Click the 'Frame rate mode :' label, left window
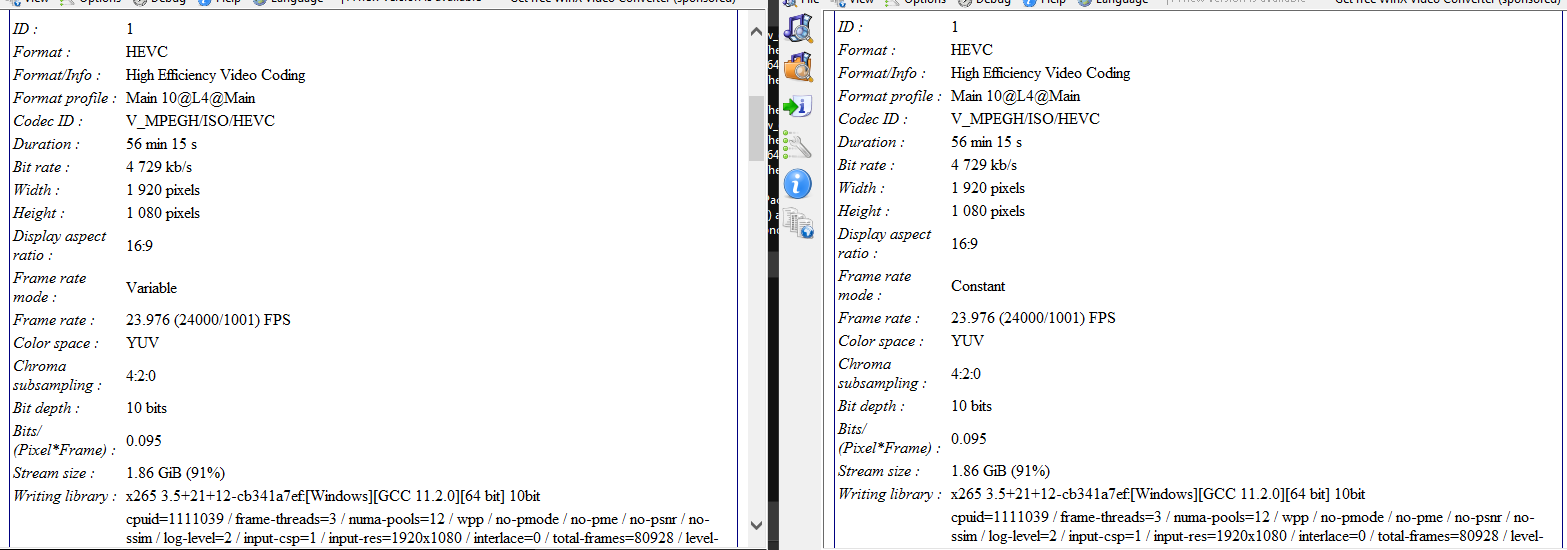Image resolution: width=1567 pixels, height=550 pixels. (49, 288)
